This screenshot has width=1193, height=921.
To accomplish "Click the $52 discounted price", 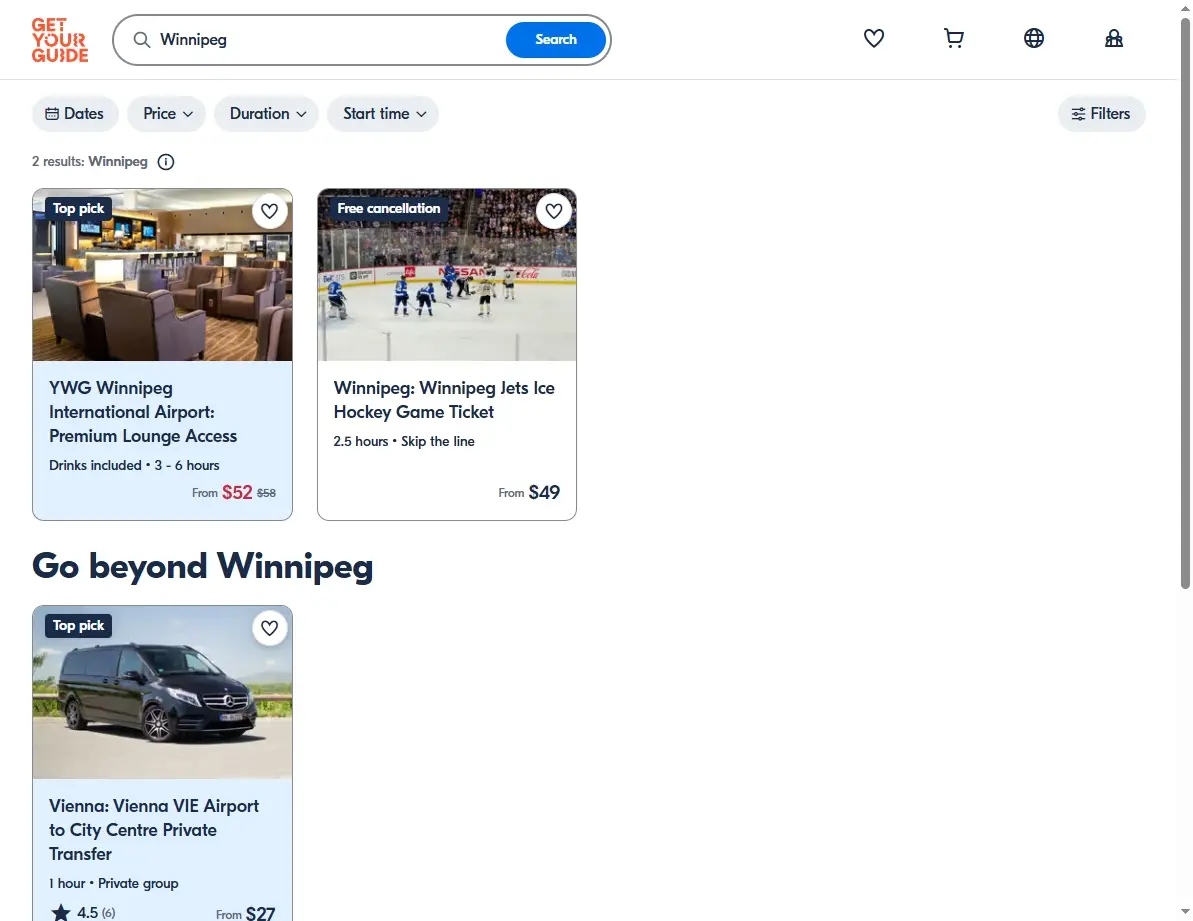I will point(237,493).
